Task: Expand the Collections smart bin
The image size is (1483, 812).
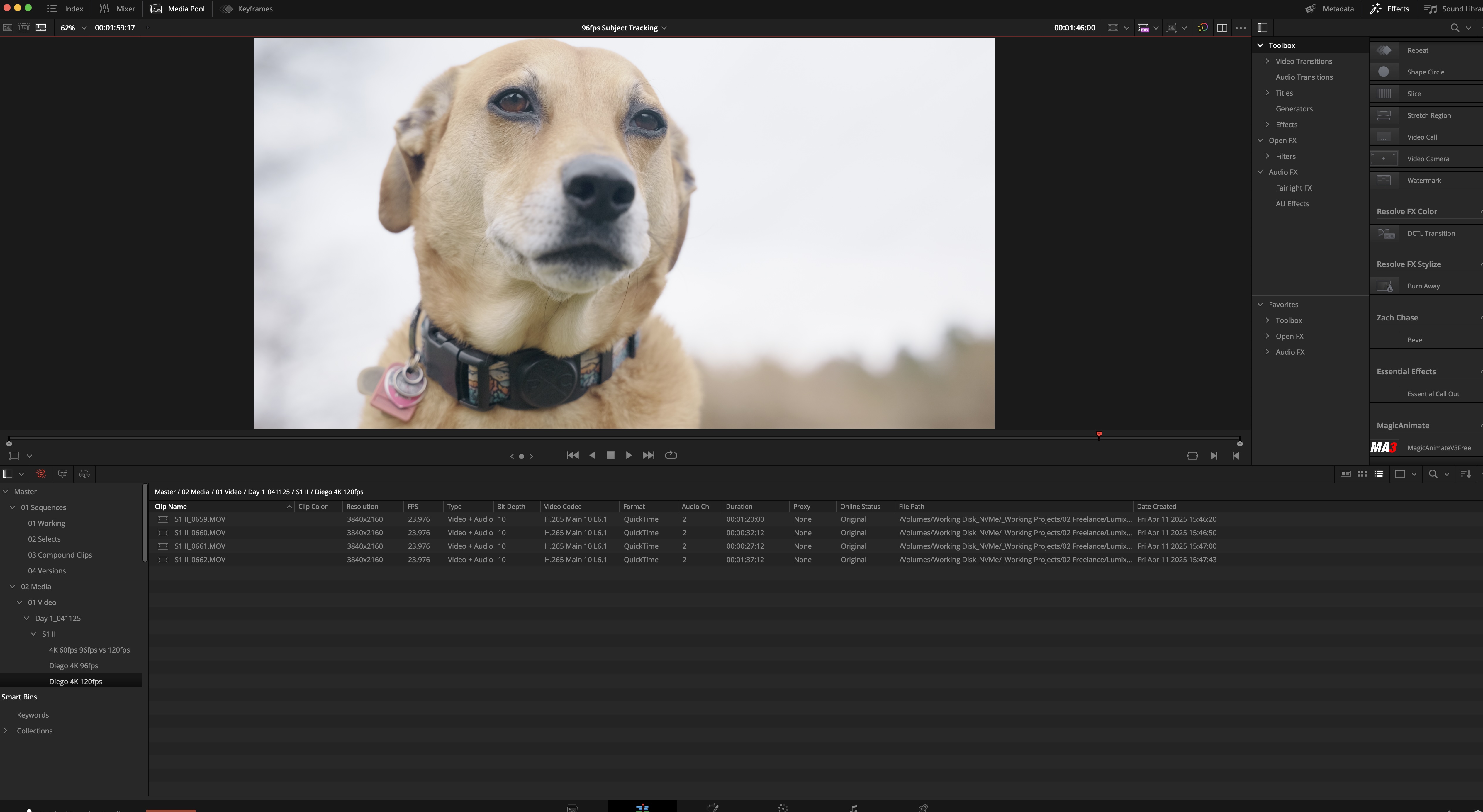Action: (x=6, y=730)
